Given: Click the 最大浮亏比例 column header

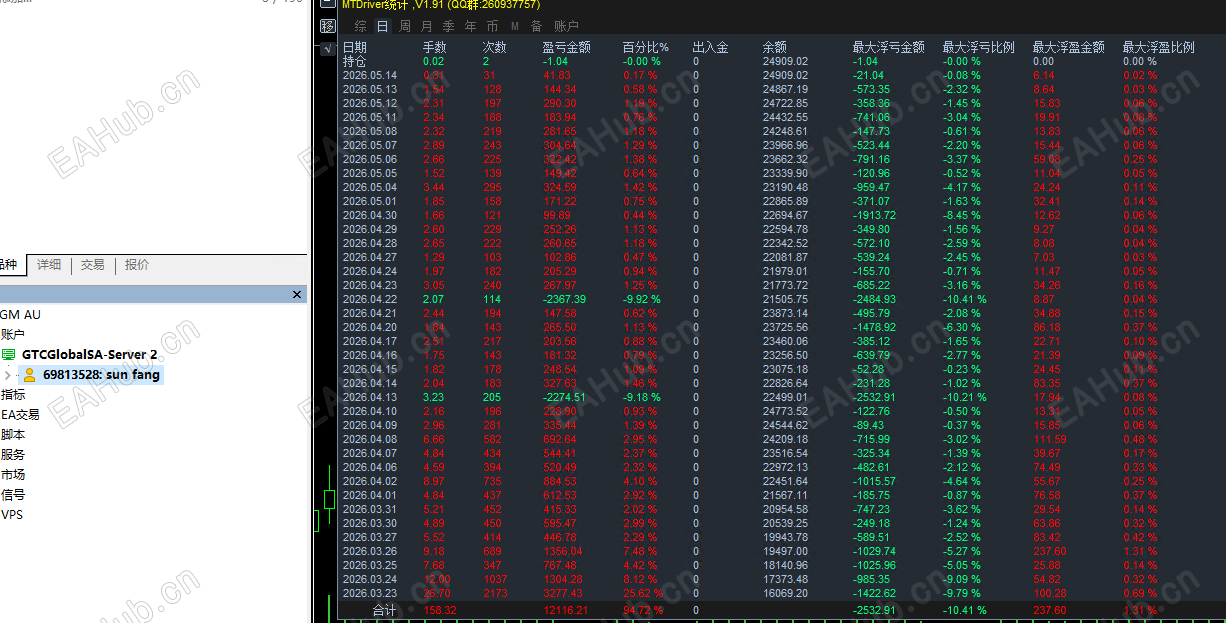Looking at the screenshot, I should coord(979,47).
